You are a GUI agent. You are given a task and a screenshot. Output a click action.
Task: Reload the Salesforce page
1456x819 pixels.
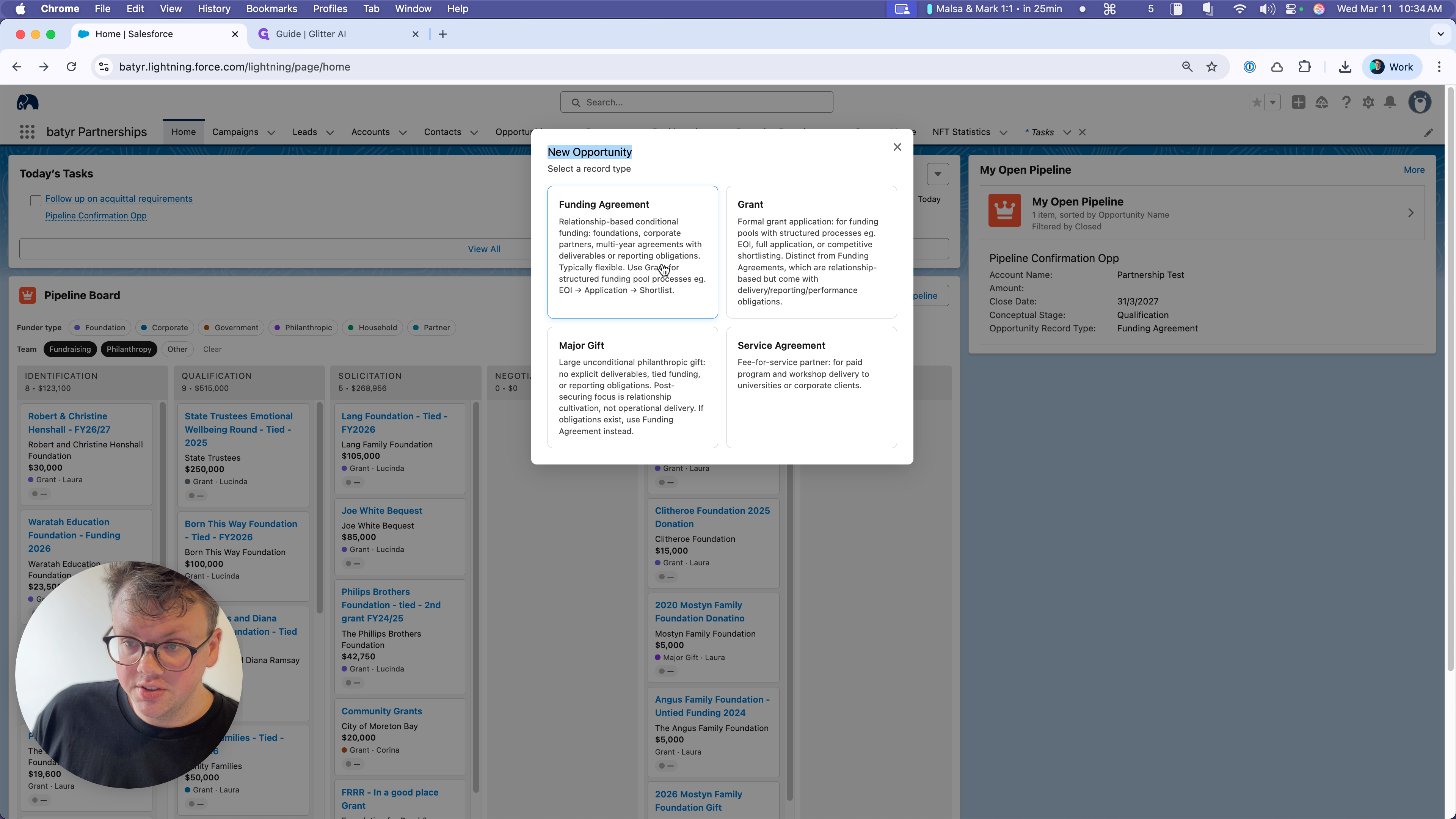[71, 67]
